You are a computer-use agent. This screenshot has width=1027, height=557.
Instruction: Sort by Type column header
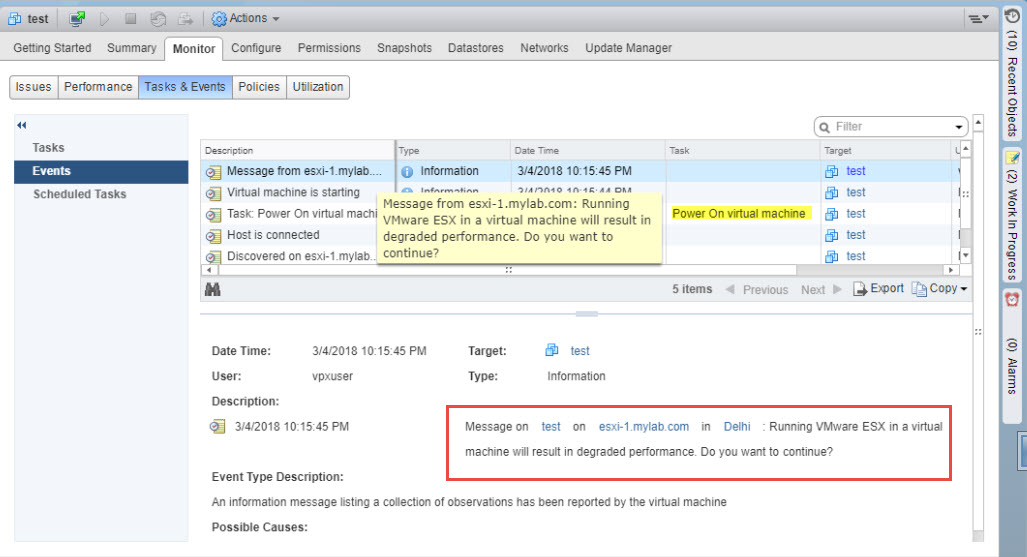[x=453, y=150]
